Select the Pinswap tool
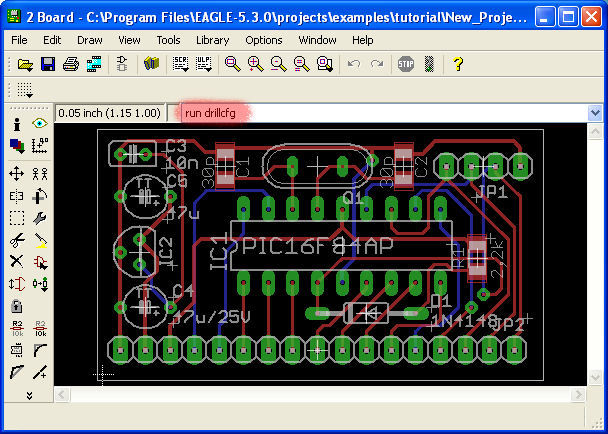 pyautogui.click(x=17, y=284)
